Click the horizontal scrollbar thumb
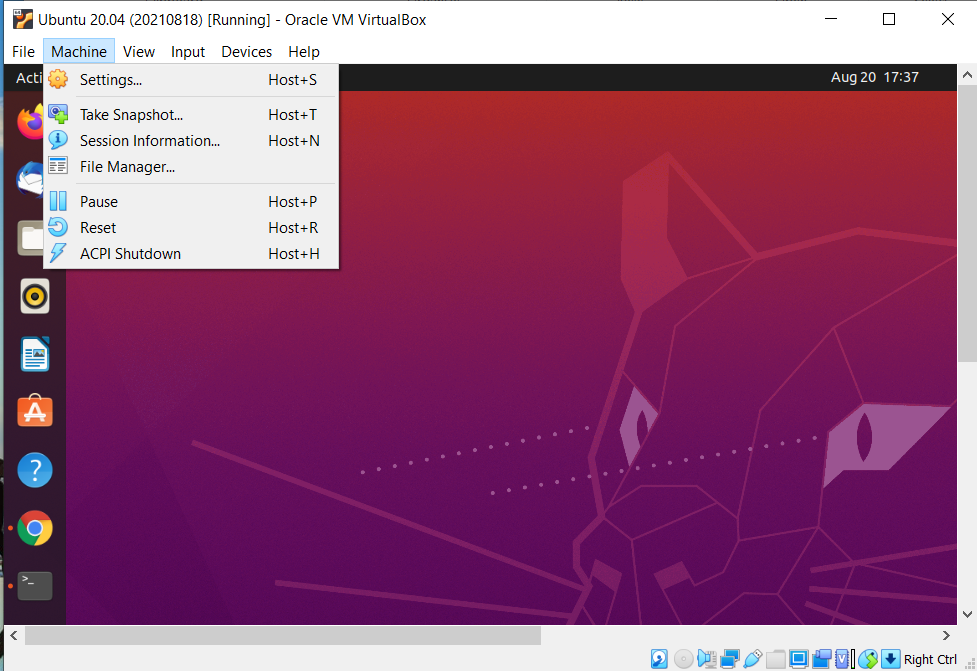977x671 pixels. (283, 635)
